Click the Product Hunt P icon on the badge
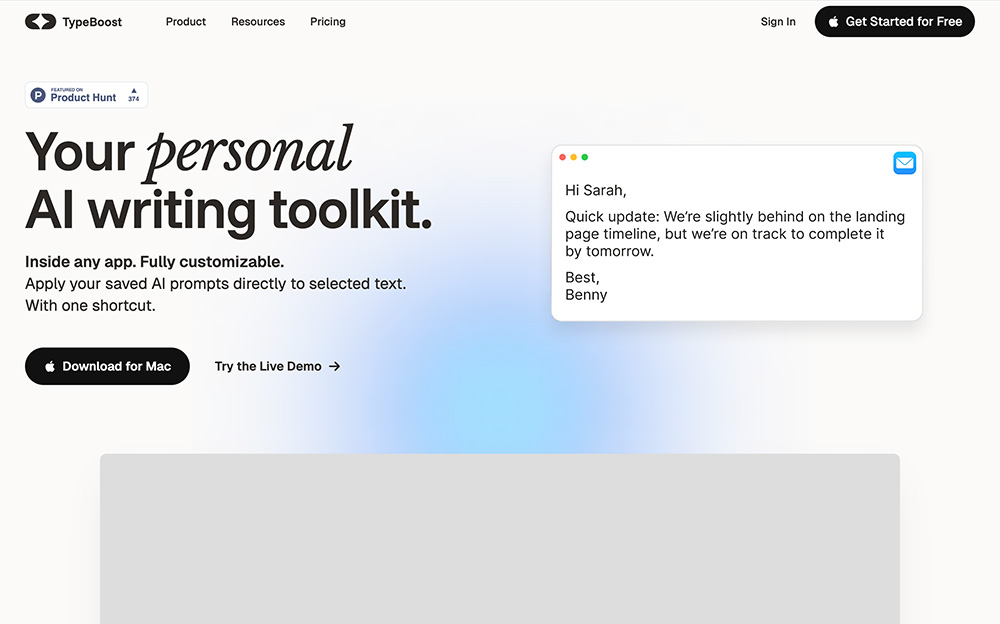This screenshot has height=624, width=1000. pos(38,95)
